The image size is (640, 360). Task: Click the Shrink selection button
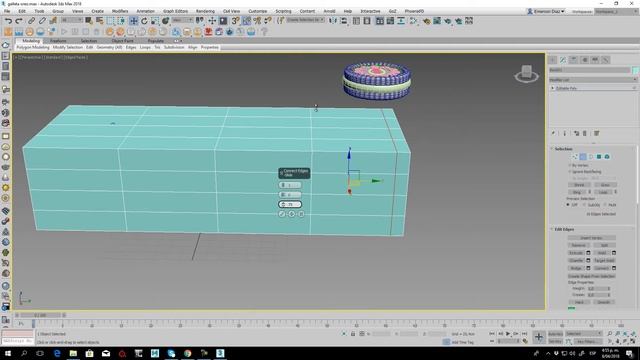[x=579, y=185]
